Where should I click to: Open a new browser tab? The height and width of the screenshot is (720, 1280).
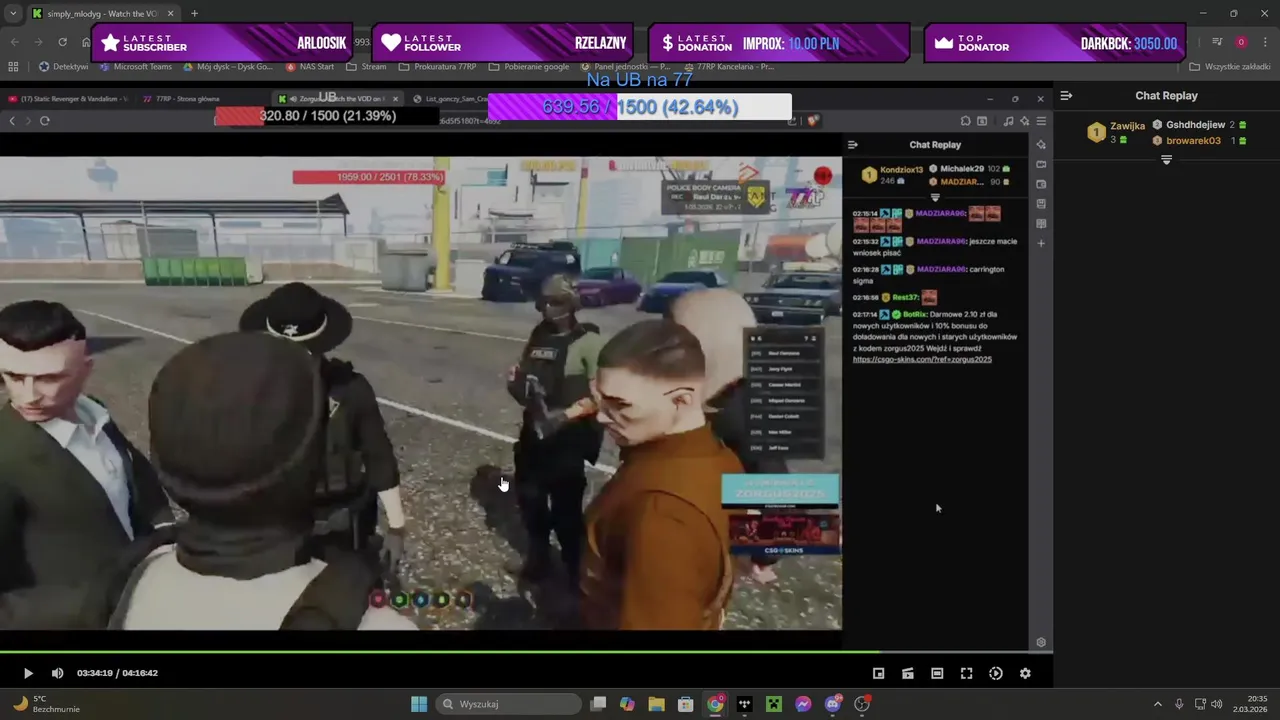pos(194,13)
